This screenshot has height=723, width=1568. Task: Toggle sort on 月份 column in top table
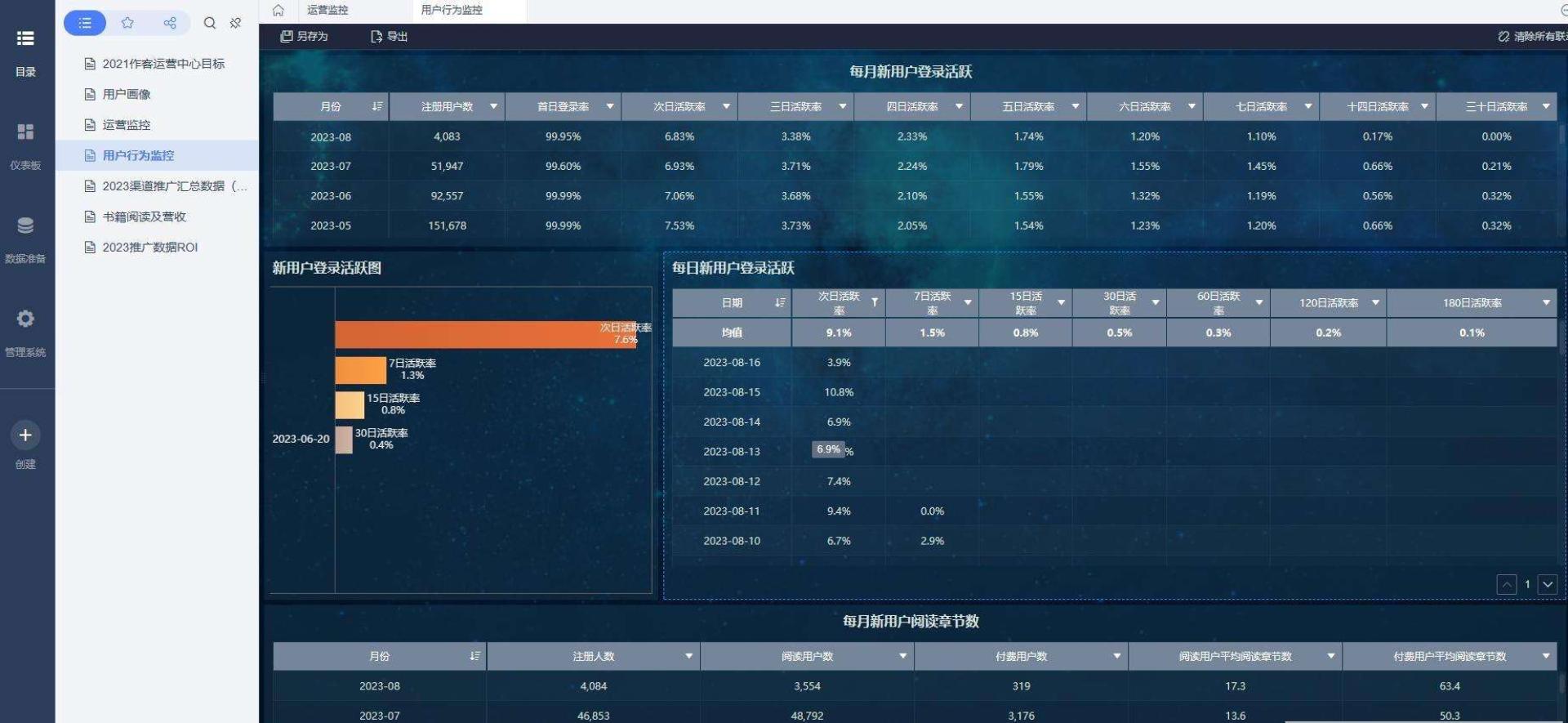coord(376,107)
